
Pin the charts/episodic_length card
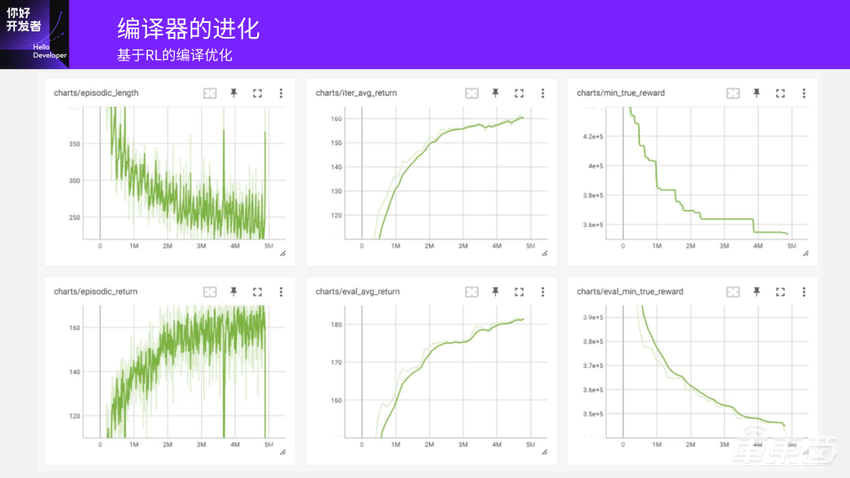[234, 93]
